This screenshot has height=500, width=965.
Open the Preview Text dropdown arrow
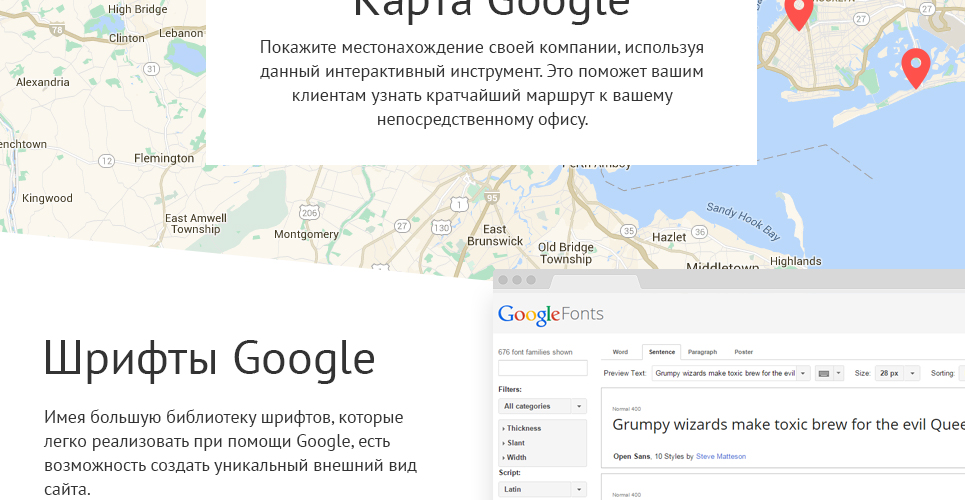coord(803,373)
